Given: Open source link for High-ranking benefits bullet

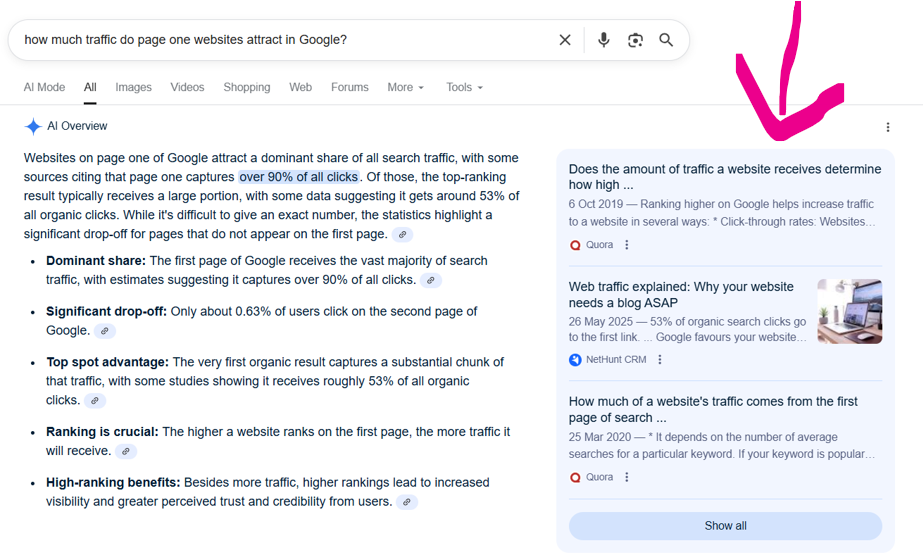Looking at the screenshot, I should 407,502.
